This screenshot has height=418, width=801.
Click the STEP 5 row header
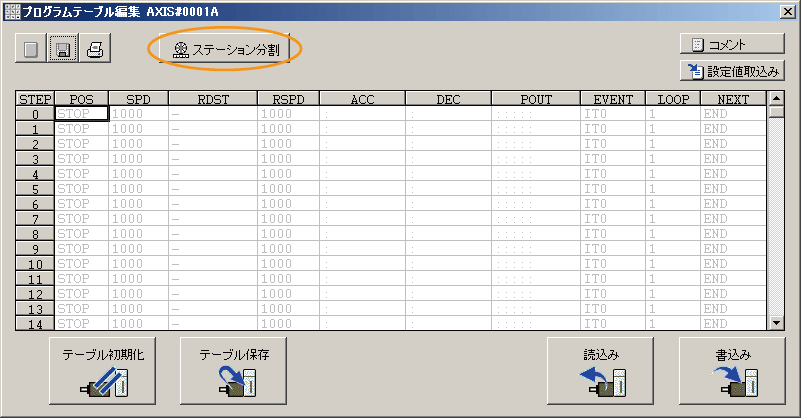(35, 189)
